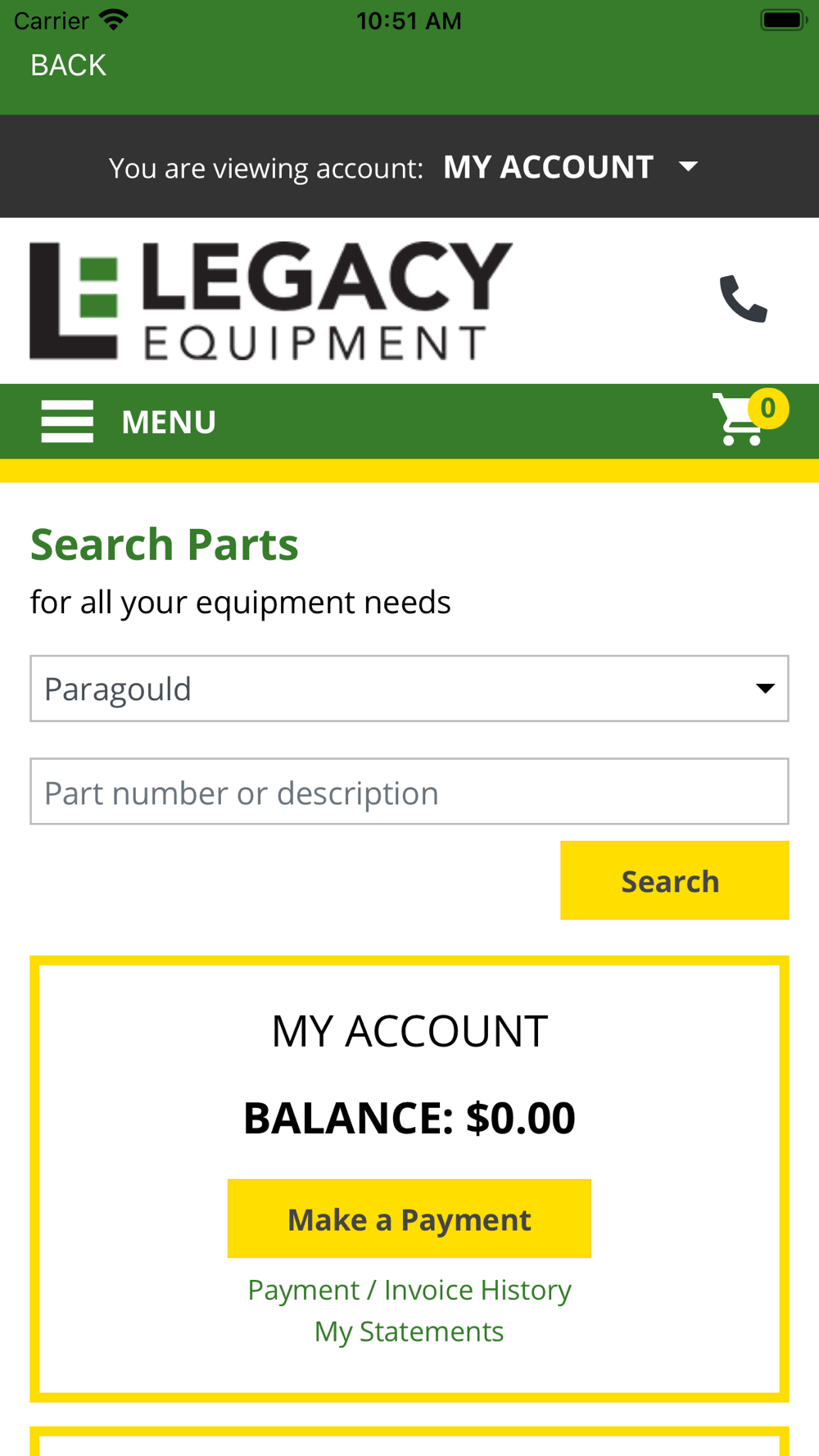Tap BACK in the top bar
The image size is (819, 1456).
tap(69, 66)
